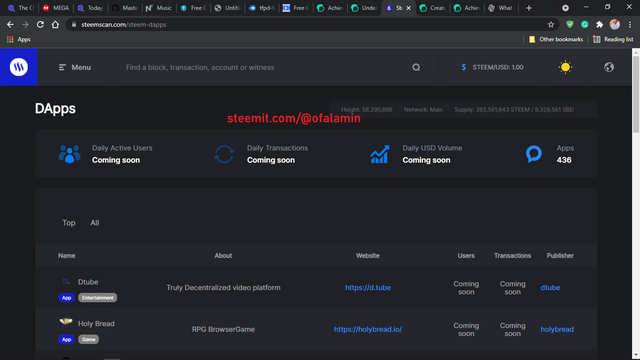Click the browser back arrow
Screen dimensions: 640x360
[10, 24]
